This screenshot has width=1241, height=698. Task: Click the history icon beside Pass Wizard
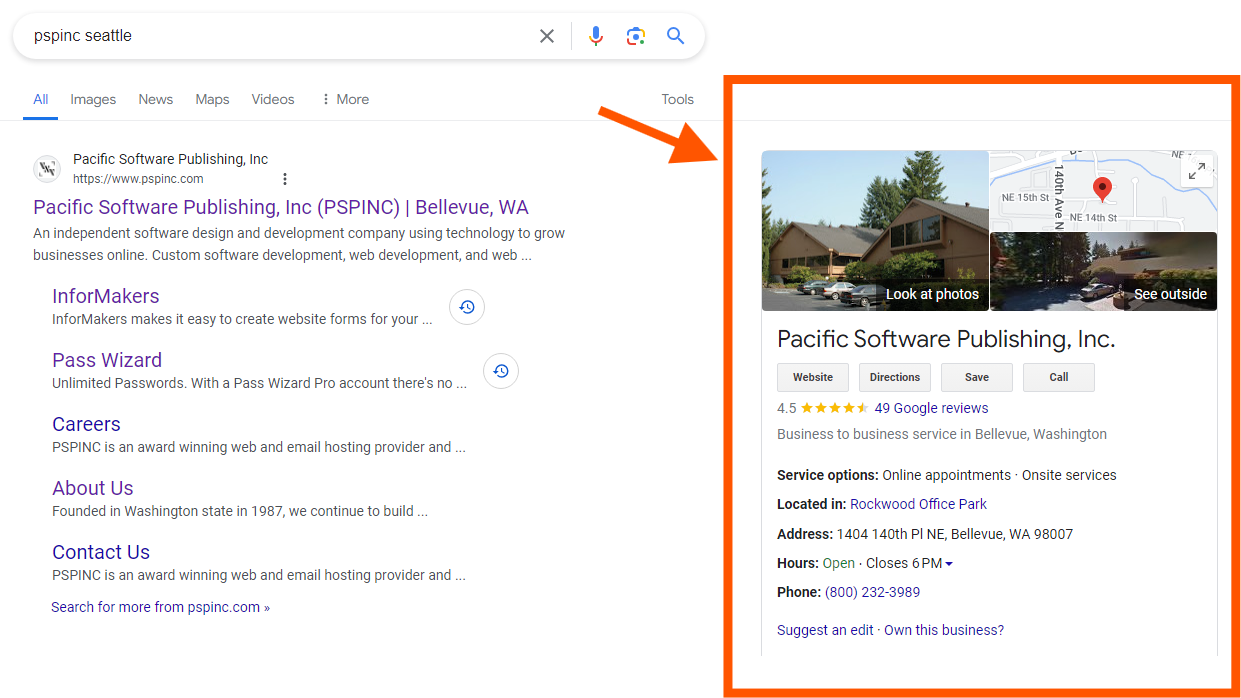click(x=501, y=371)
